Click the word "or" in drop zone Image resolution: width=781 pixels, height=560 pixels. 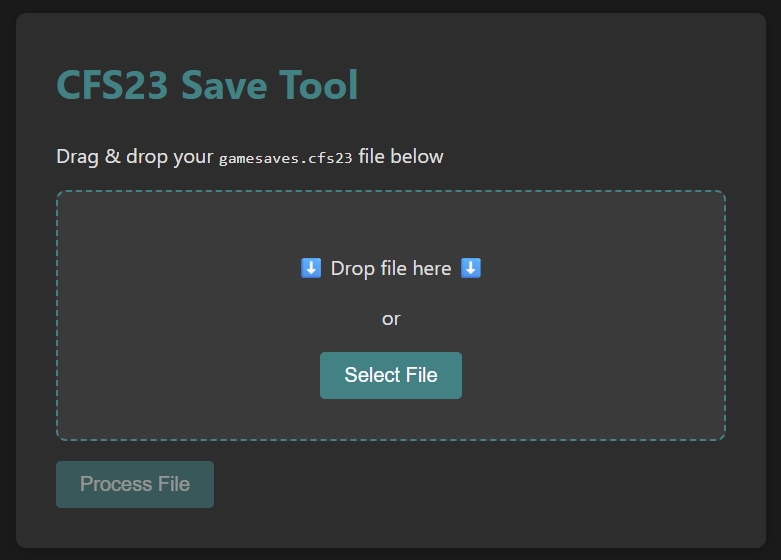point(391,319)
